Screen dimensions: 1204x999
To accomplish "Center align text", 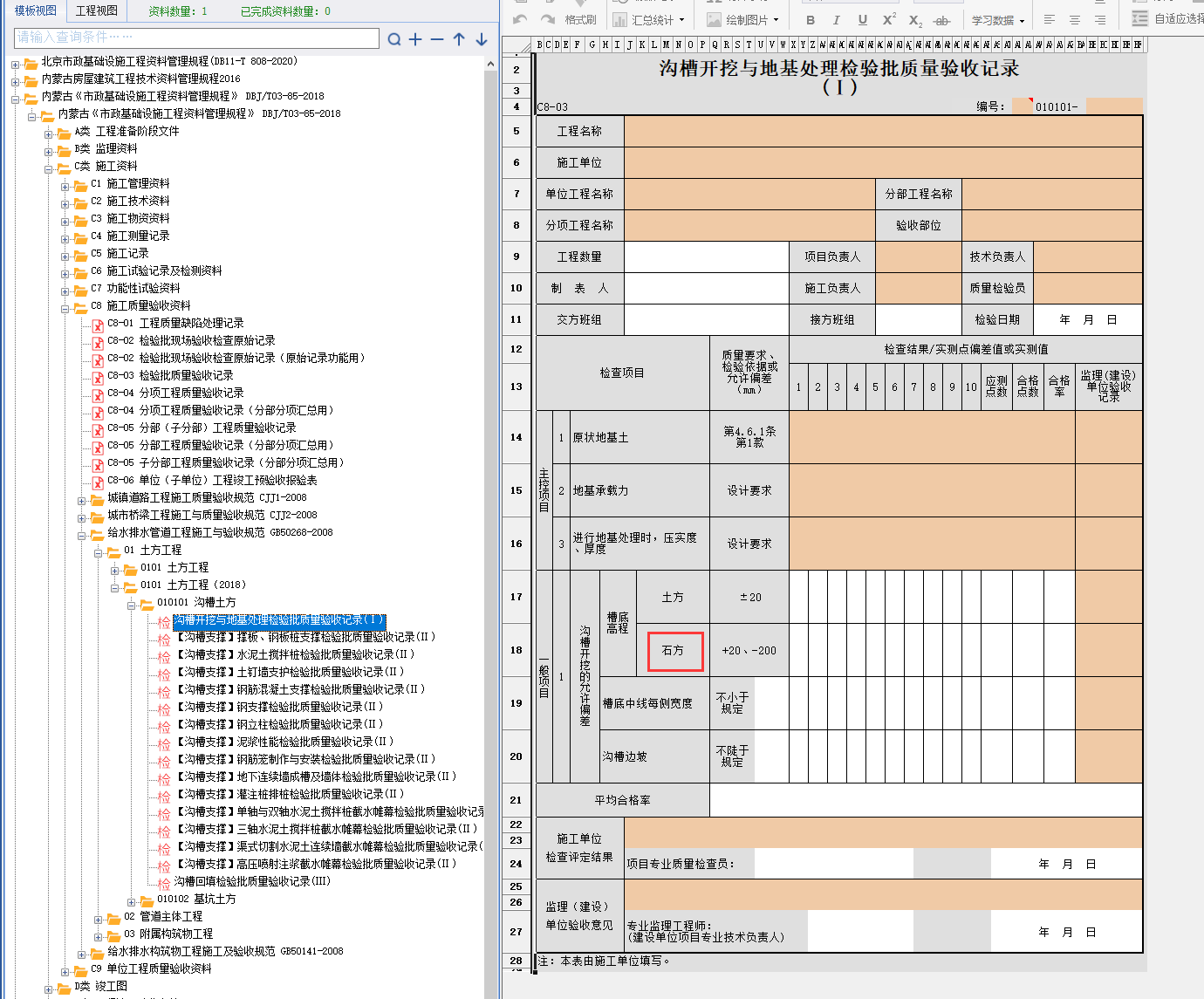I will [x=1075, y=19].
